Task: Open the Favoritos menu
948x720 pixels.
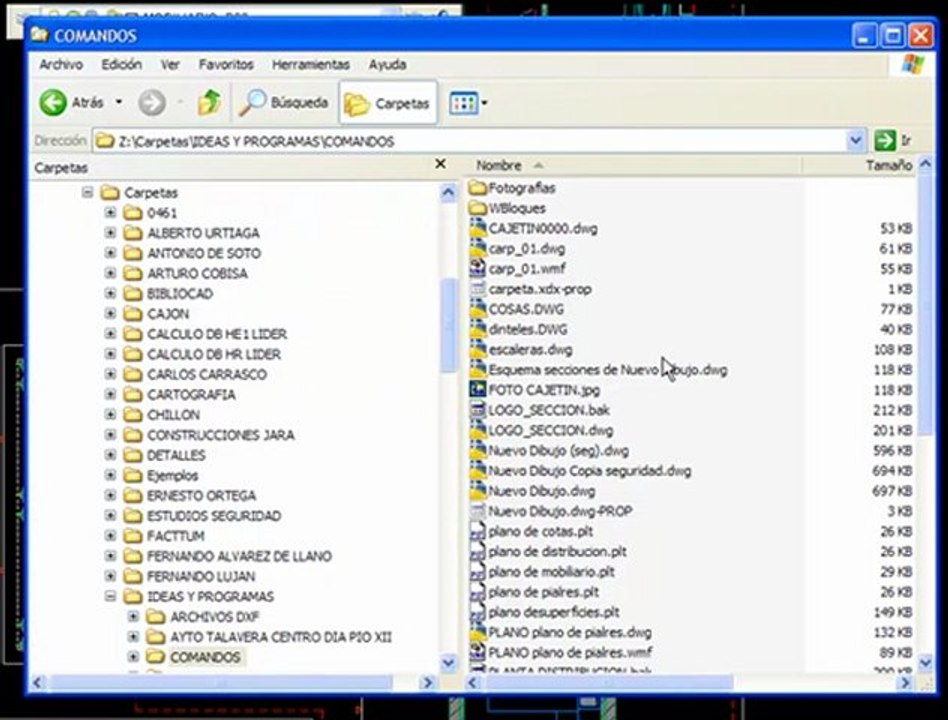Action: [226, 64]
